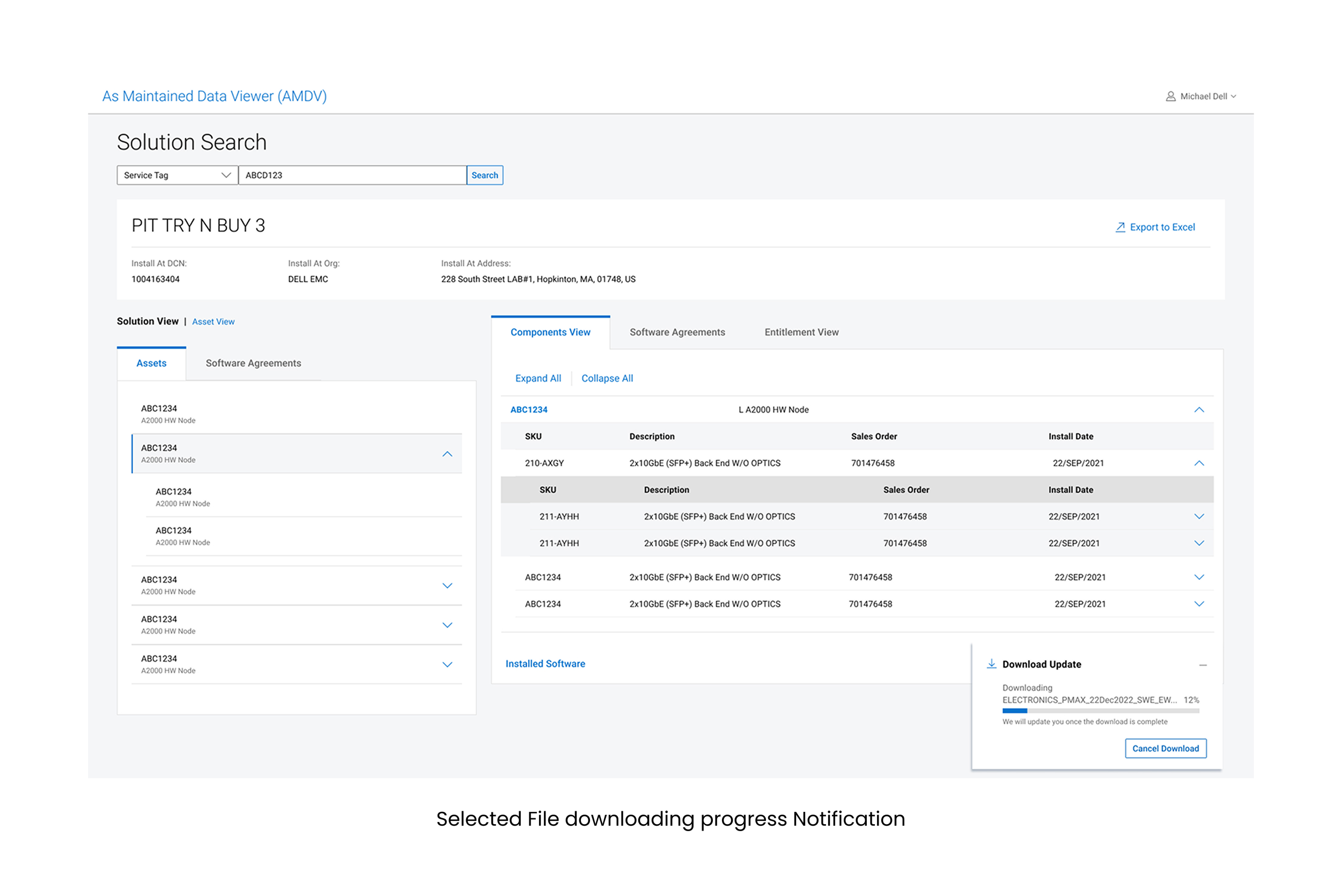1341x896 pixels.
Task: Click the Cancel Download button
Action: tap(1166, 749)
